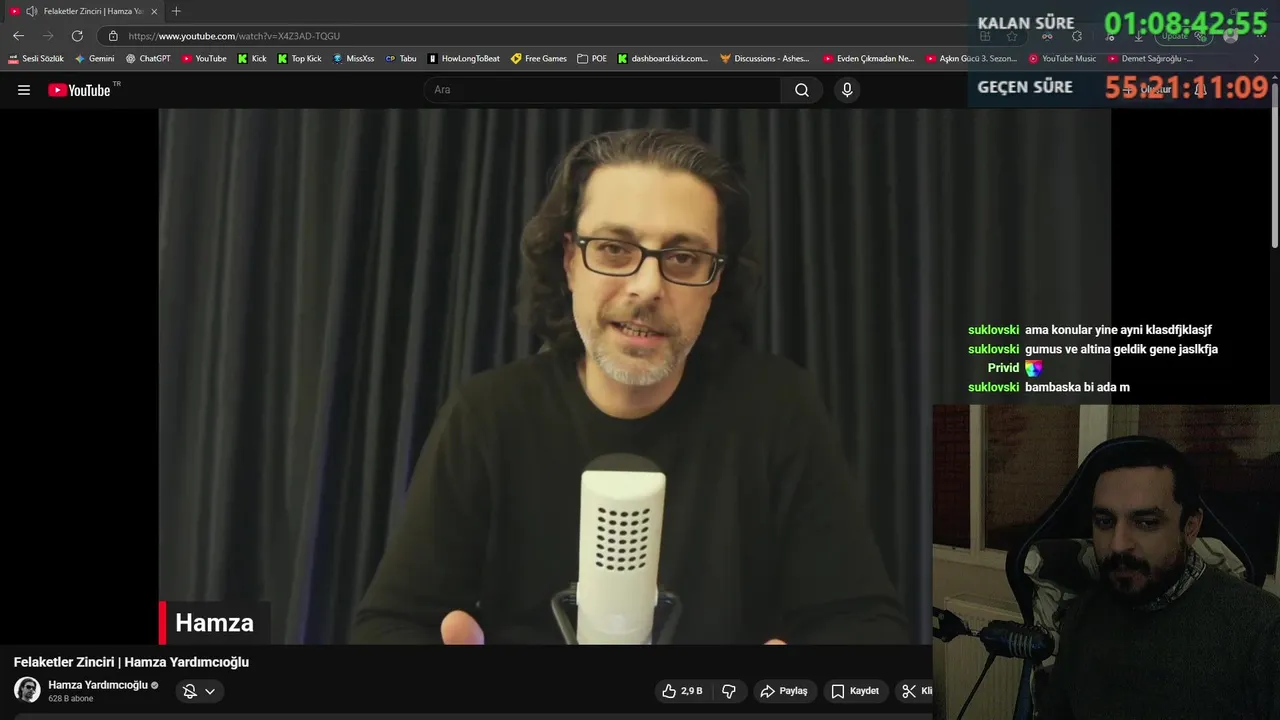
Task: Open the Demet Sağıroğlu bookmark
Action: (1150, 59)
